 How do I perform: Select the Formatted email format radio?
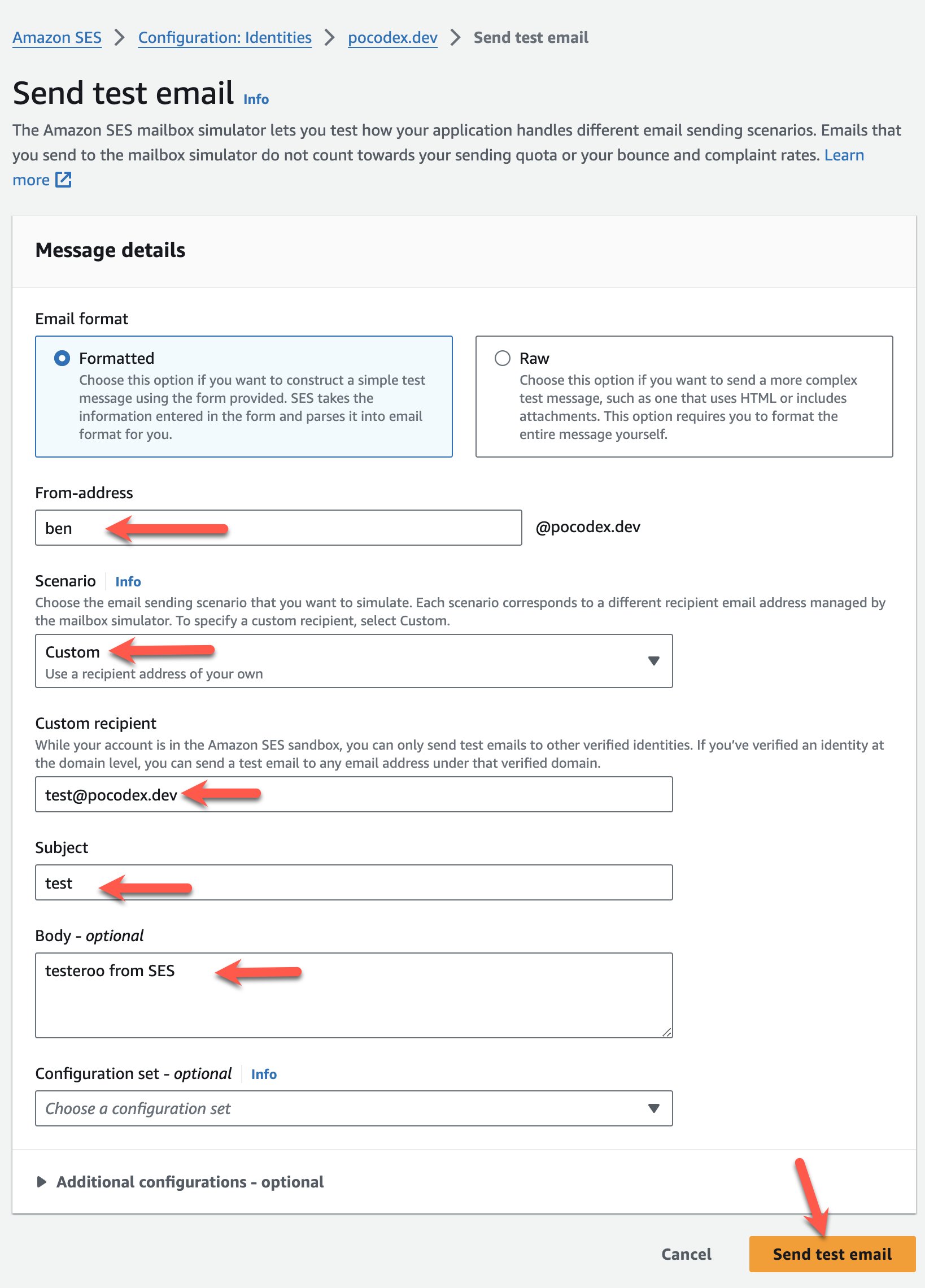pyautogui.click(x=62, y=358)
